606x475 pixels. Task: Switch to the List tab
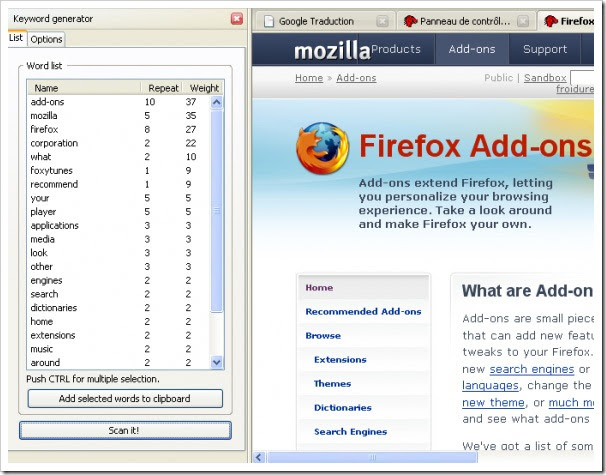17,38
